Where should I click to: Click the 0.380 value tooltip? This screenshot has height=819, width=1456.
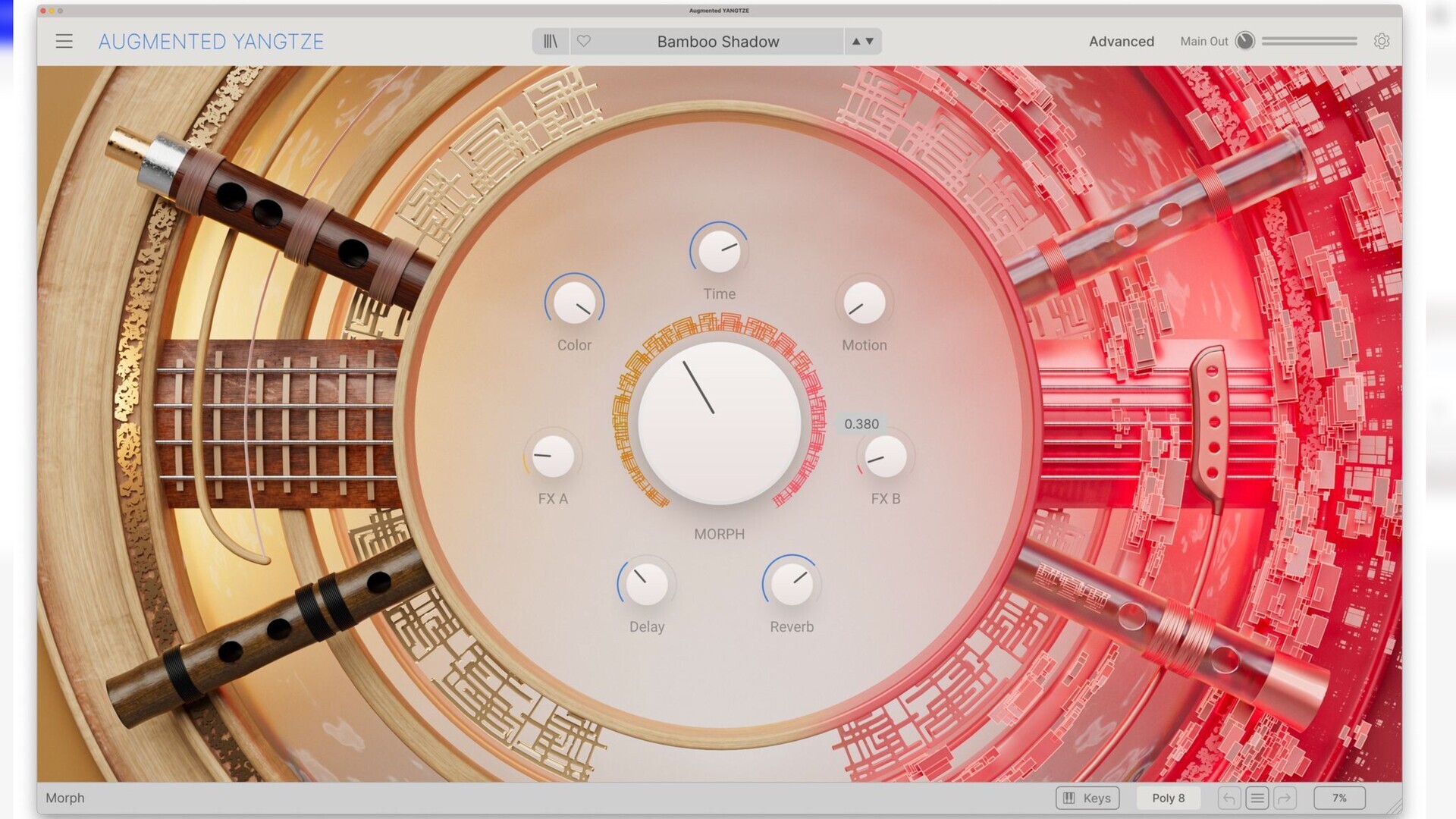(x=861, y=424)
